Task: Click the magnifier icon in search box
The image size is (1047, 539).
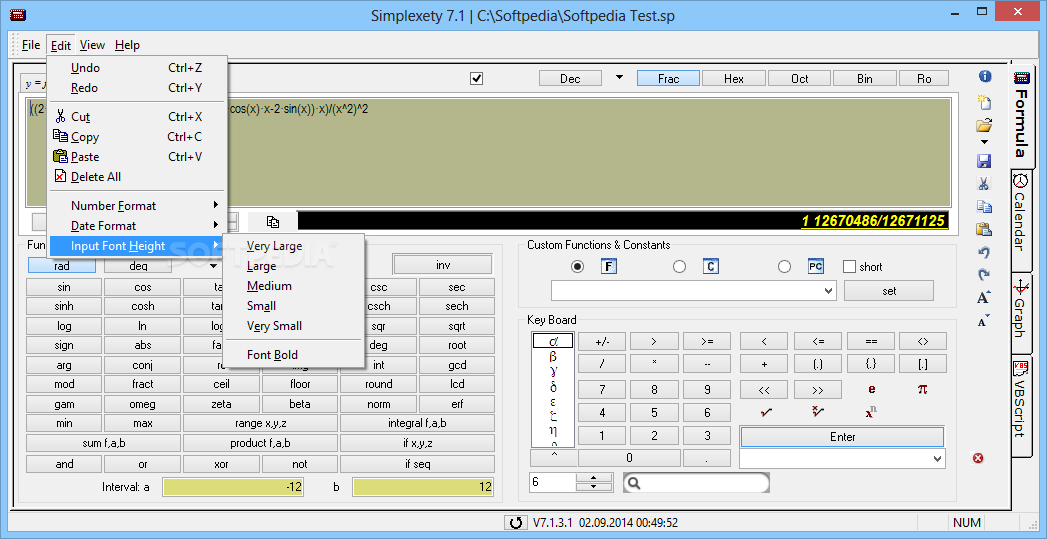Action: (x=634, y=482)
